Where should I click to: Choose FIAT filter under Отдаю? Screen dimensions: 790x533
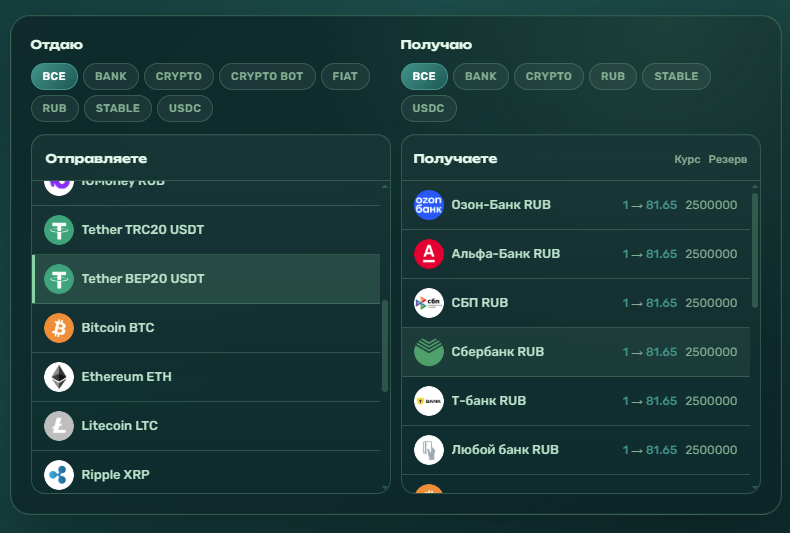tap(345, 77)
